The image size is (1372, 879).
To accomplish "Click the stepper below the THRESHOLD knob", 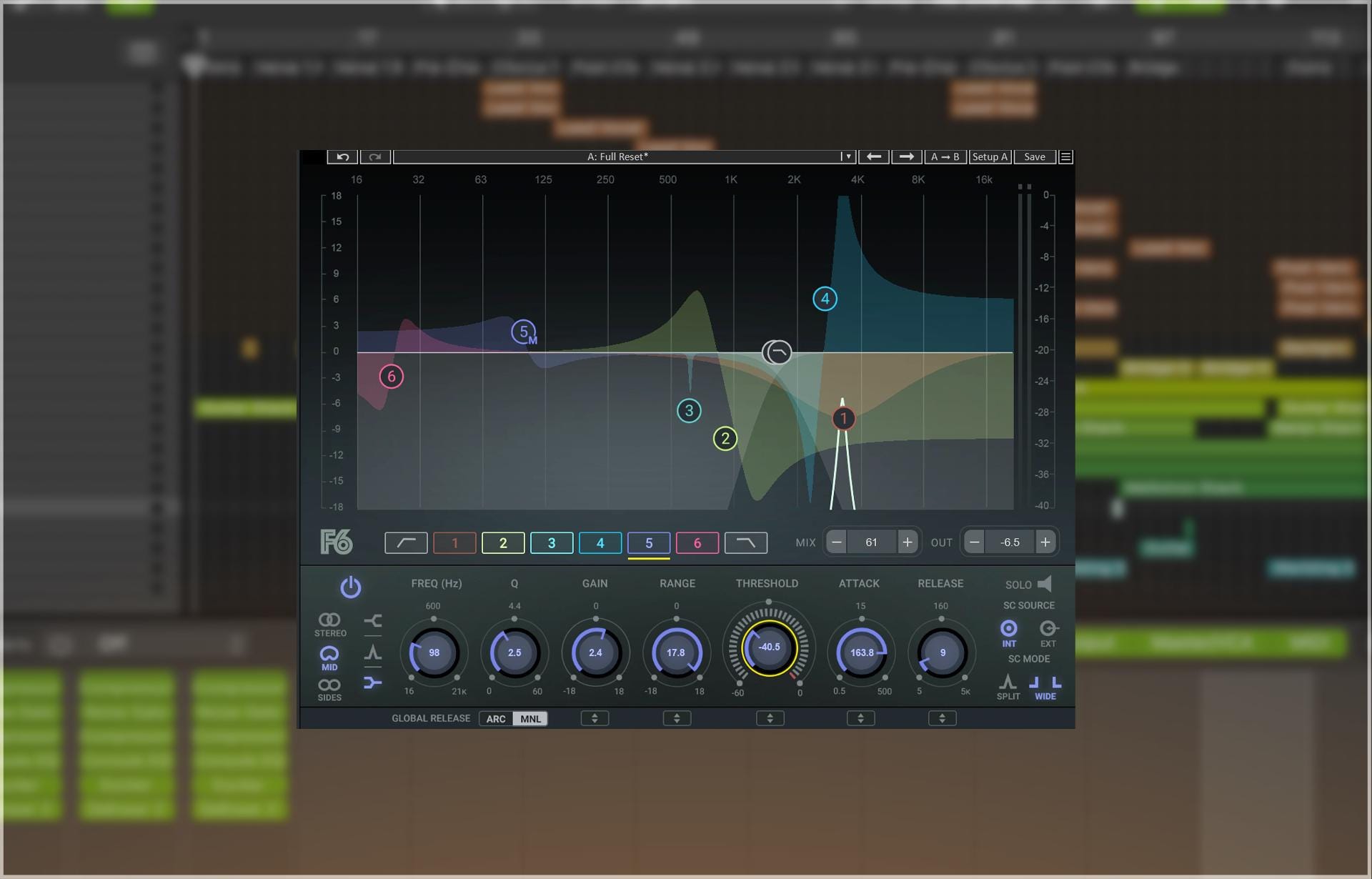I will tap(770, 718).
